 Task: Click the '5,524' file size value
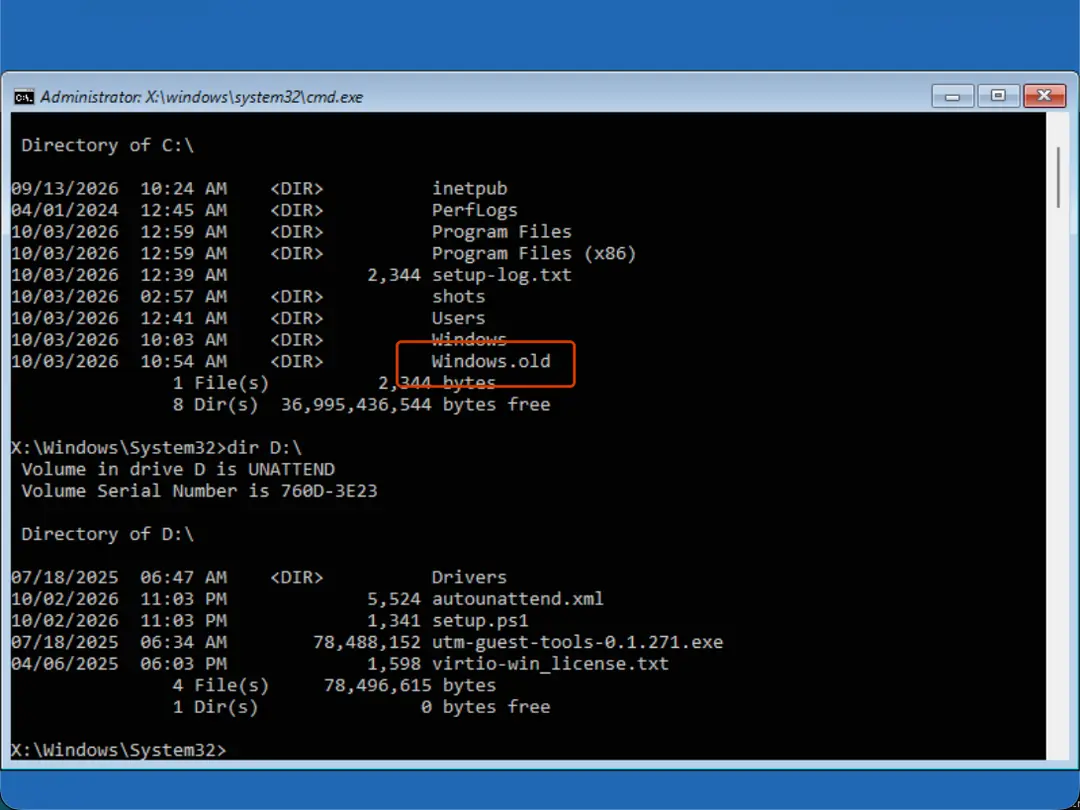point(393,599)
